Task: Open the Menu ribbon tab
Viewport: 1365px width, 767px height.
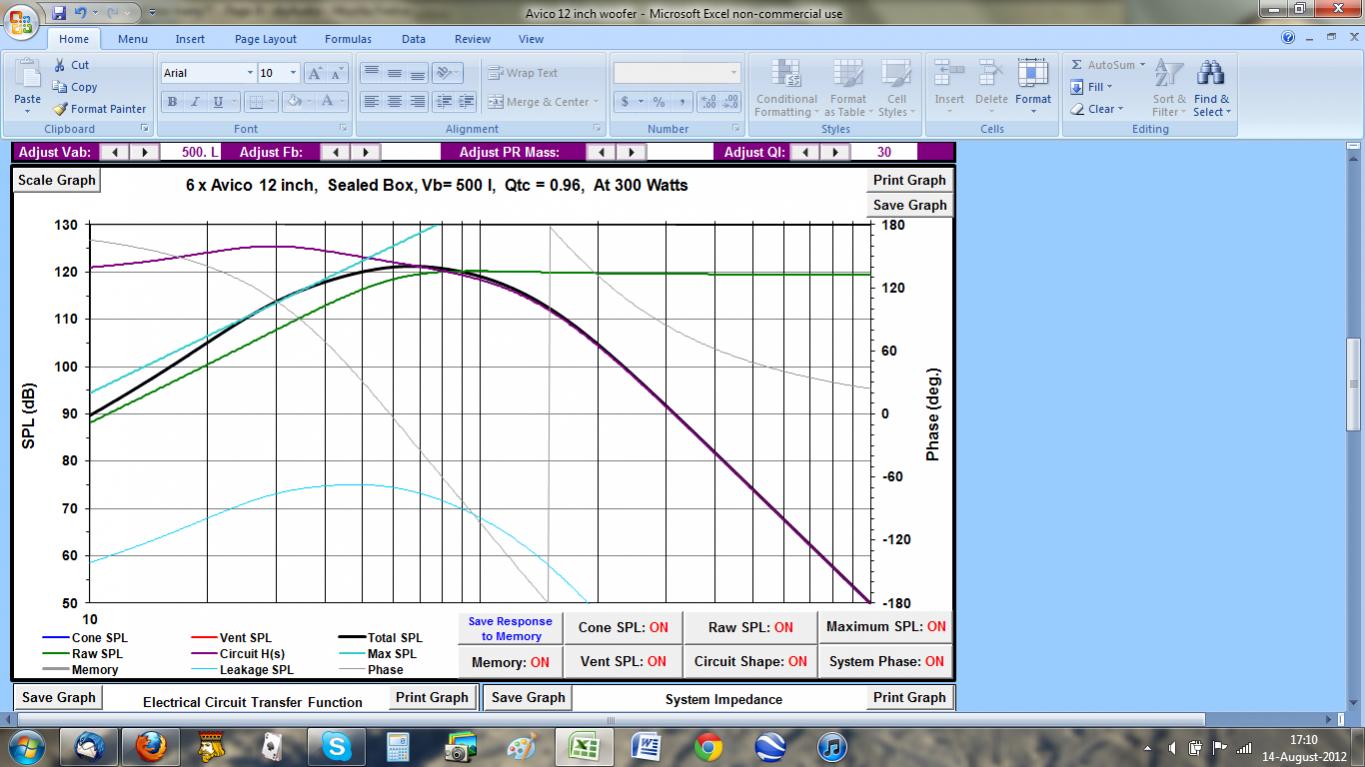Action: pos(132,39)
